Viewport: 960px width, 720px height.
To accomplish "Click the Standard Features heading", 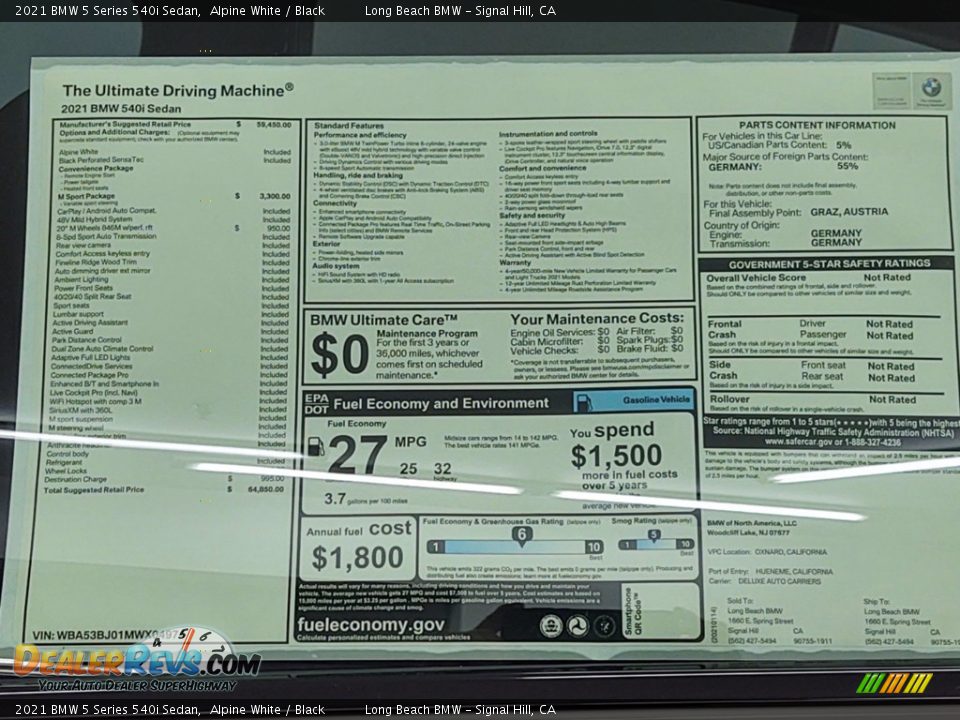I will tap(349, 126).
